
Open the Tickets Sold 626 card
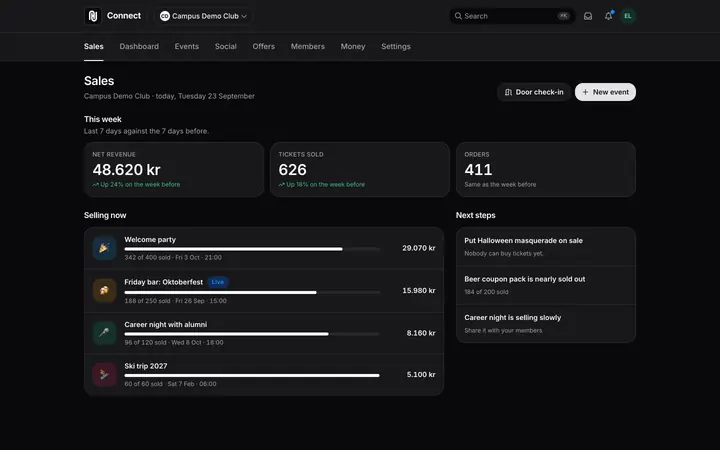click(x=360, y=169)
